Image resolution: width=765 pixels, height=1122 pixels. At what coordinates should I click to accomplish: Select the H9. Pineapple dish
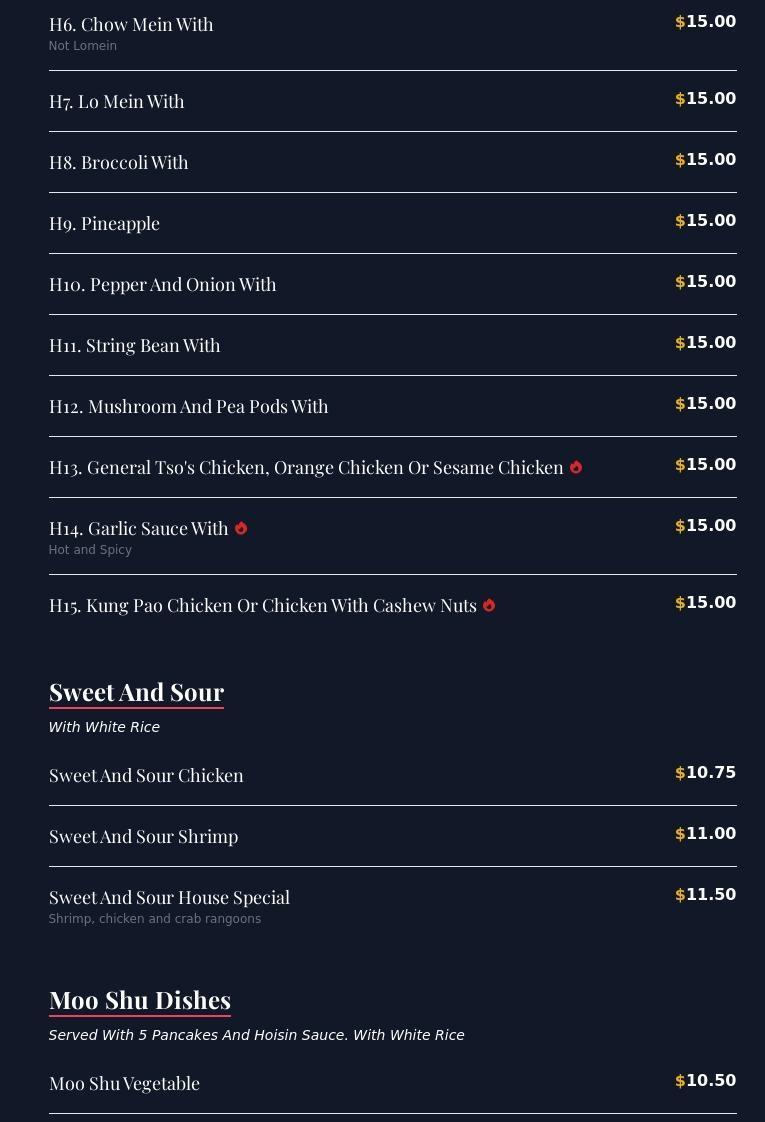tap(104, 223)
